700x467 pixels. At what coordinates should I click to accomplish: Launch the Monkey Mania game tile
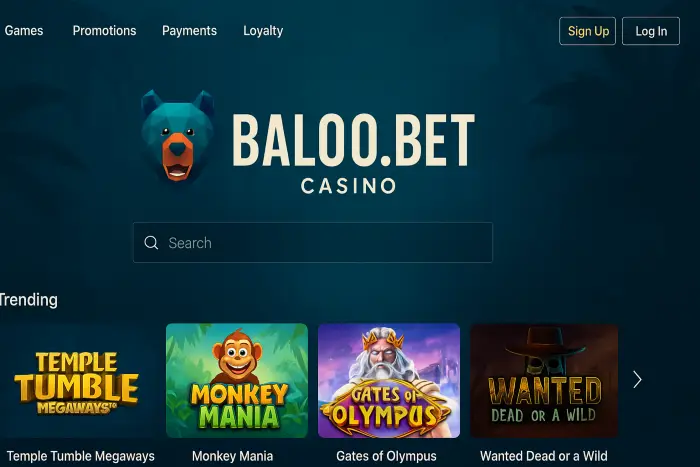pos(237,380)
